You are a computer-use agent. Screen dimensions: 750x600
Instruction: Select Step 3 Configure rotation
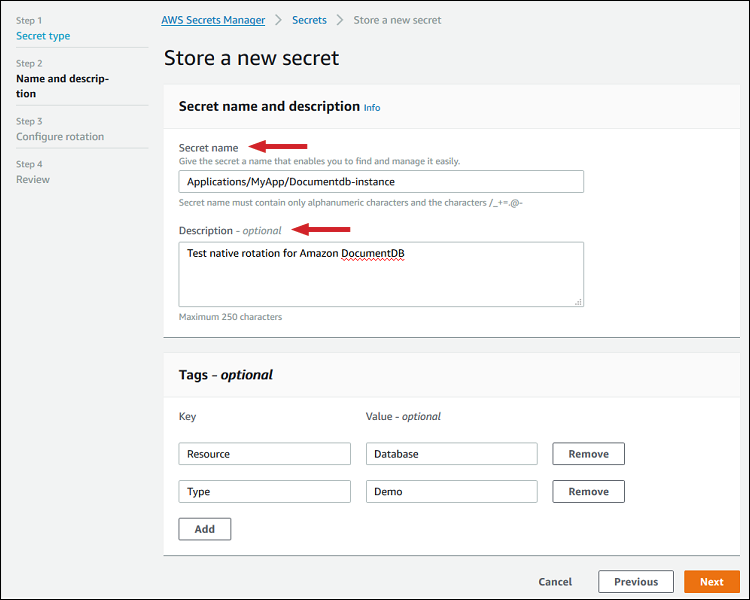coord(60,136)
